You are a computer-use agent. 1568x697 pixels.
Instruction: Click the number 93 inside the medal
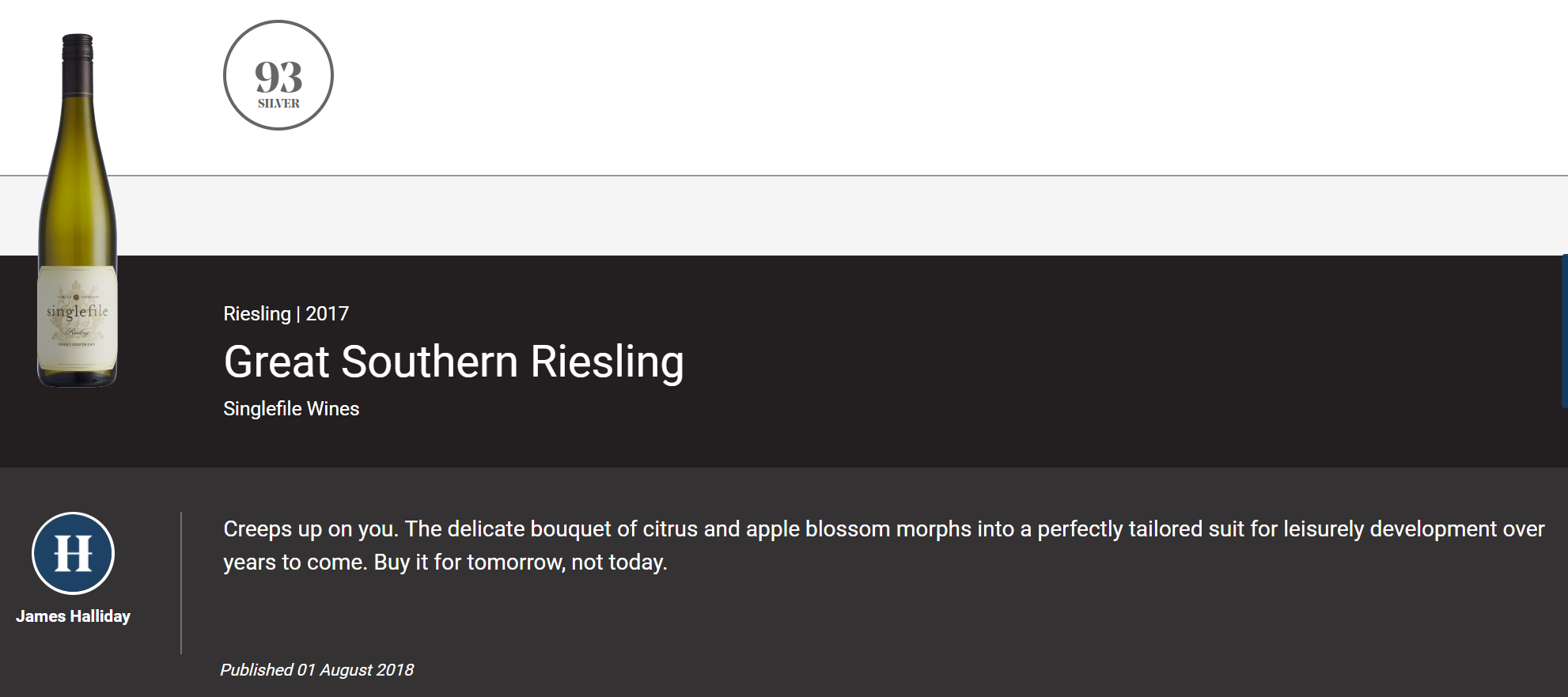pos(278,78)
